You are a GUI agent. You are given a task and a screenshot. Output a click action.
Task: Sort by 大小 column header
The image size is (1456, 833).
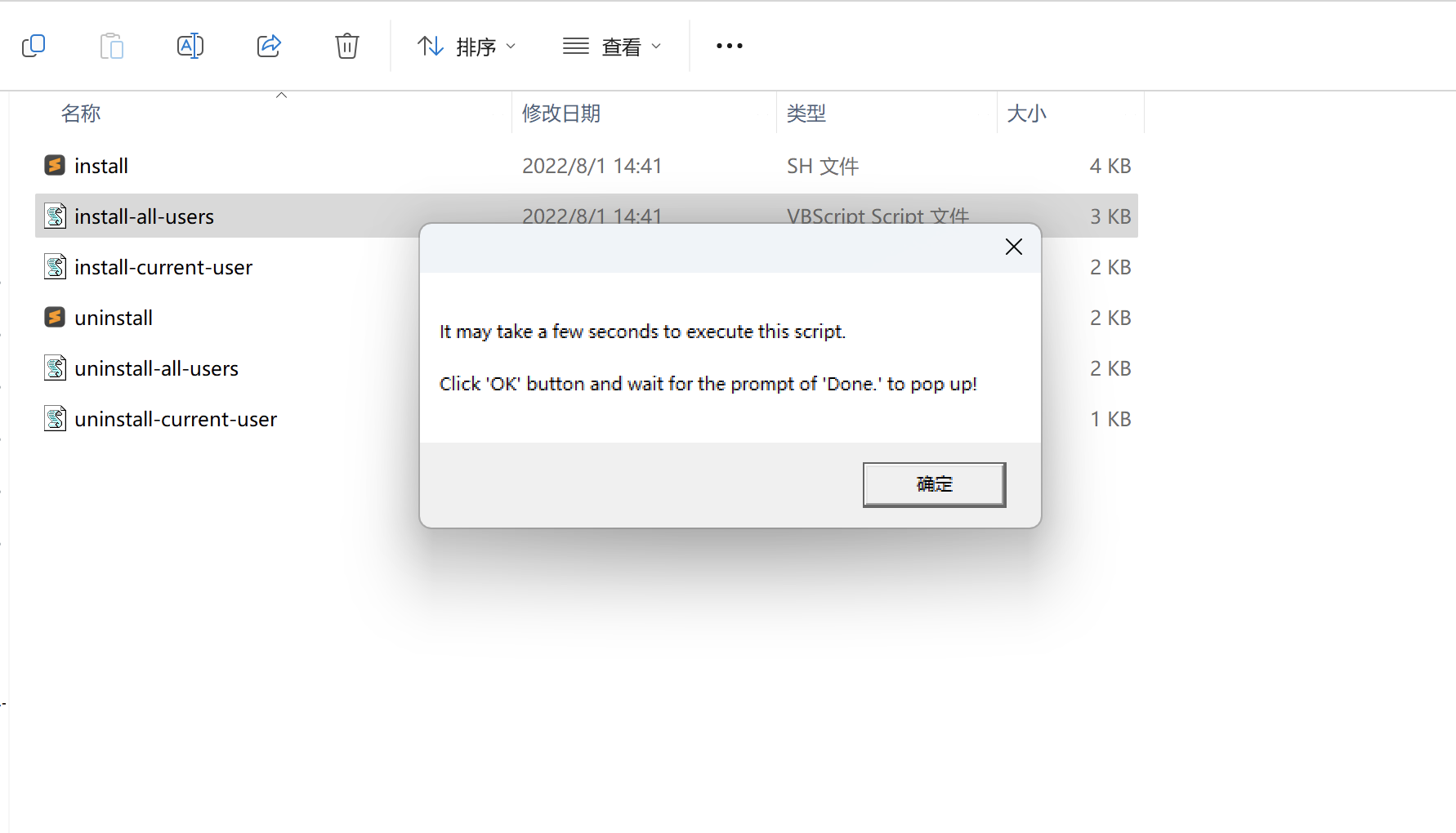(x=1026, y=114)
